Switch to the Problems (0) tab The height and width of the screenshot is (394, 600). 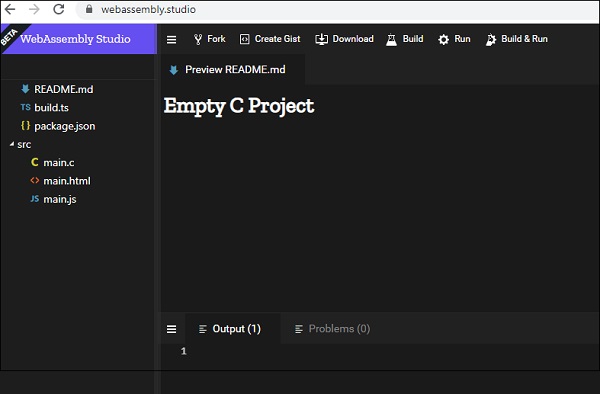click(x=332, y=329)
